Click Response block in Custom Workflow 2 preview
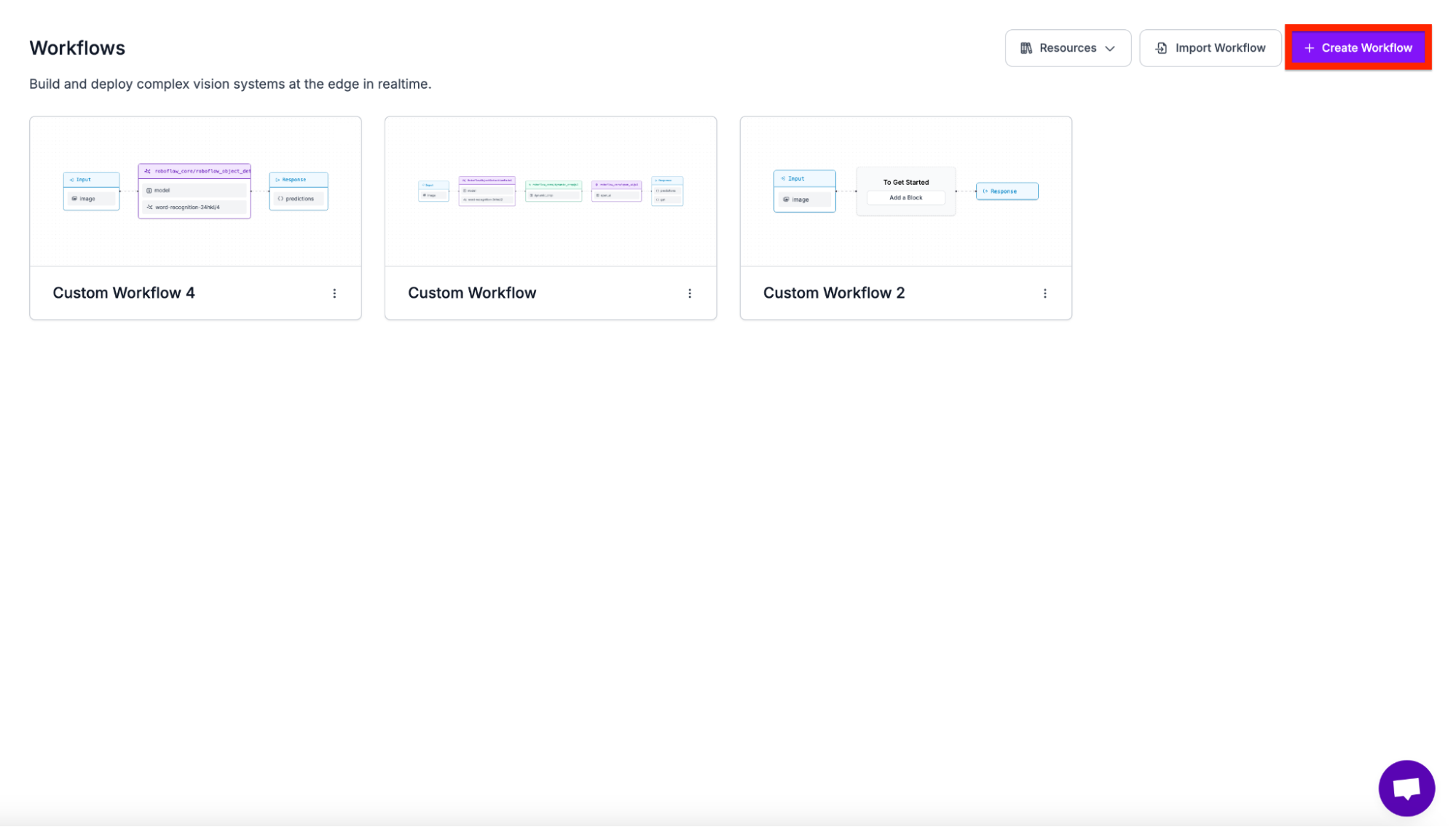1456x827 pixels. tap(1007, 191)
